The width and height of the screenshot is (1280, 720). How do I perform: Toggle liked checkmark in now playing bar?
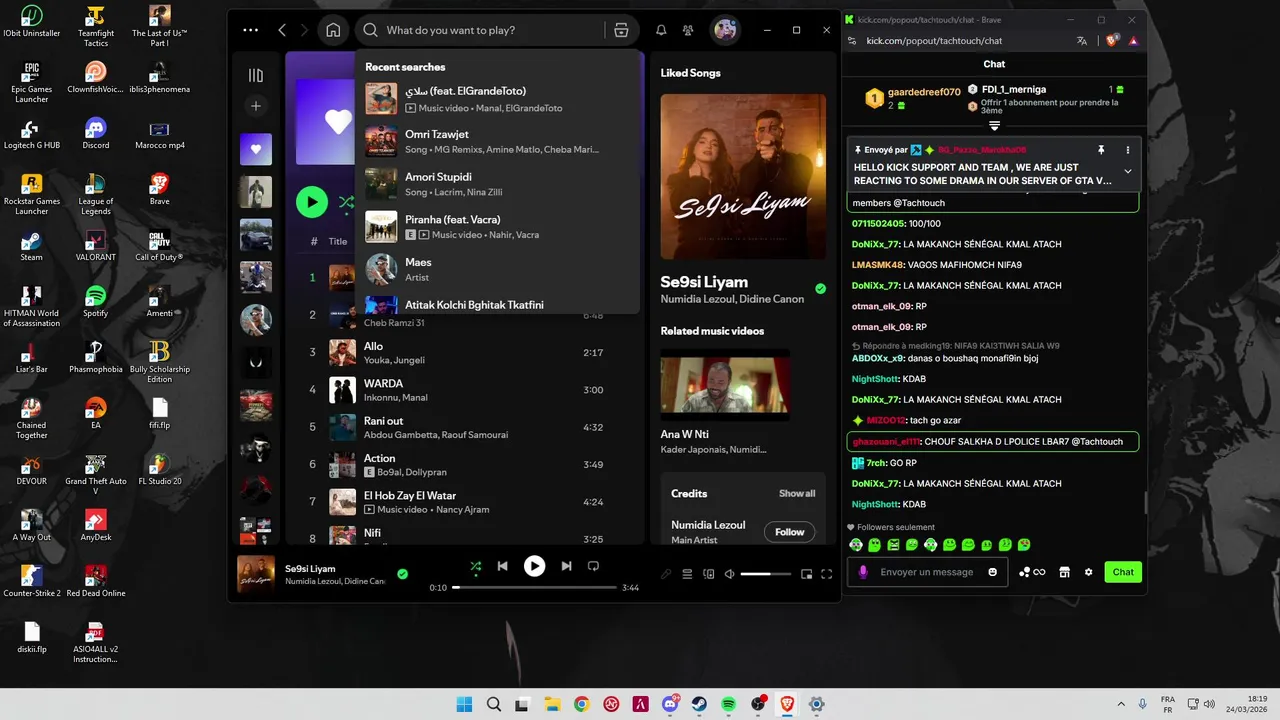pos(402,574)
